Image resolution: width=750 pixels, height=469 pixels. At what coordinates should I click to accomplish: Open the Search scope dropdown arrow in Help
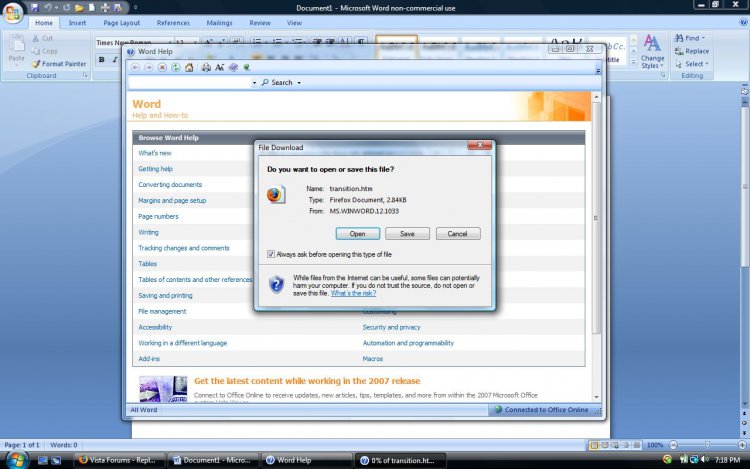pyautogui.click(x=299, y=83)
